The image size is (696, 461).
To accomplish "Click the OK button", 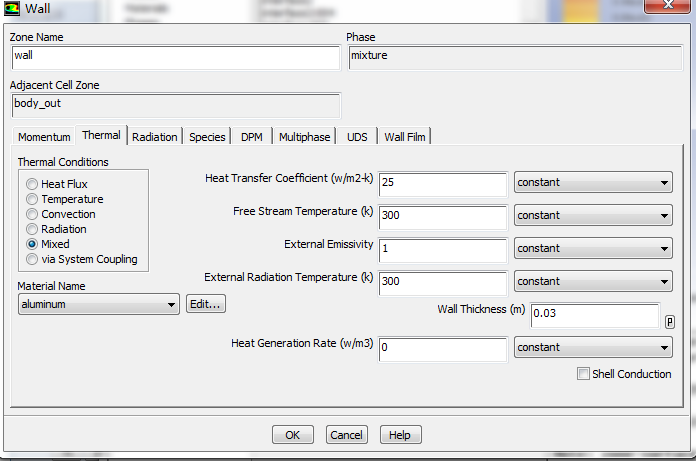I will tap(293, 435).
